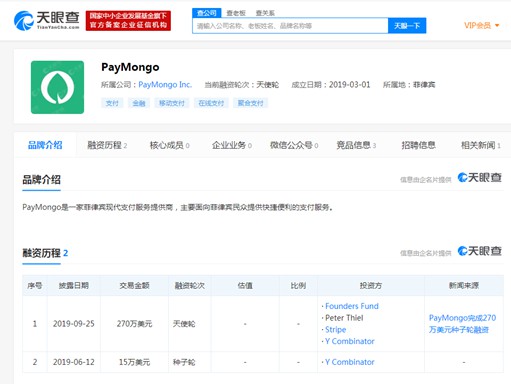Screen dimensions: 511x384
Task: Click the 交易金额 column header
Action: tap(134, 286)
